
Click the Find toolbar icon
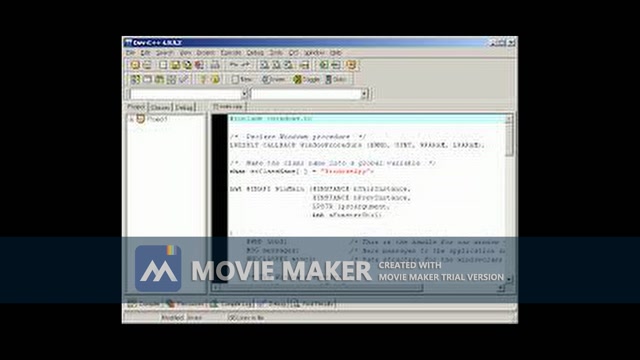pos(264,65)
